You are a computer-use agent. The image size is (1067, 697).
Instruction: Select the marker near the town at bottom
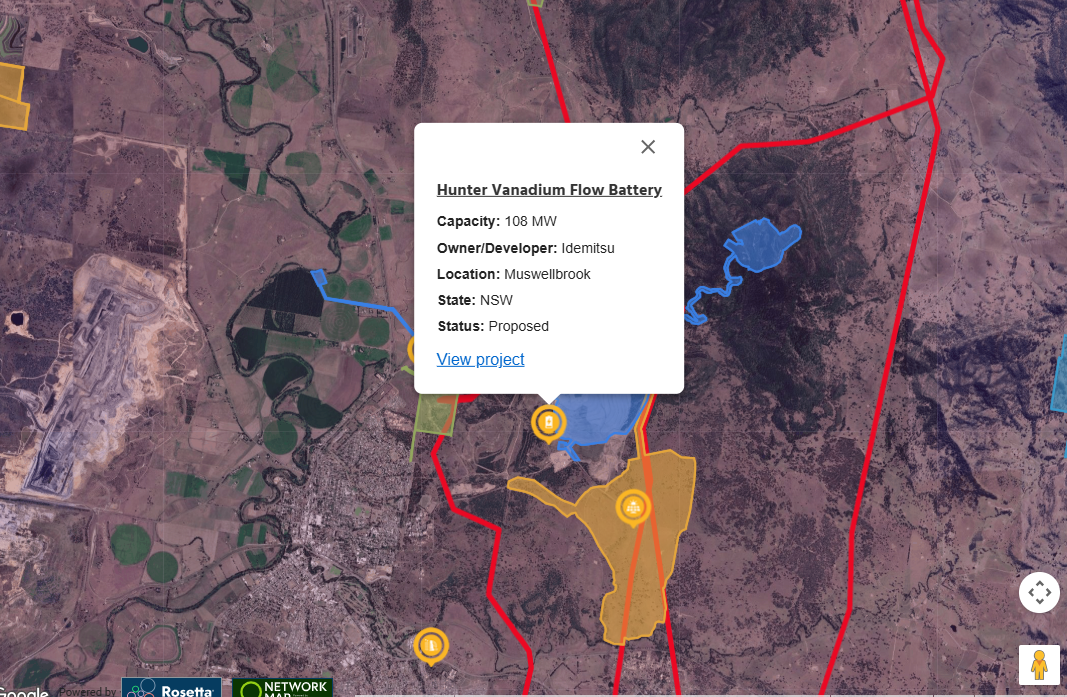pos(431,645)
